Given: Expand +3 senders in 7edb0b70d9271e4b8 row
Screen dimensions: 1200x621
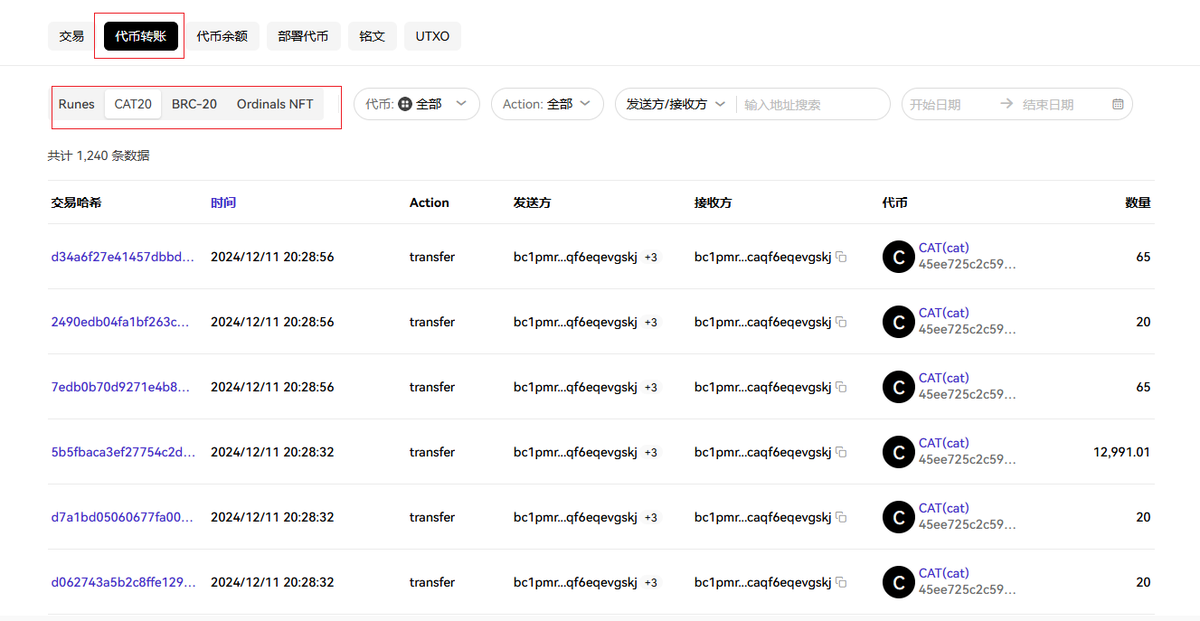Looking at the screenshot, I should 651,387.
